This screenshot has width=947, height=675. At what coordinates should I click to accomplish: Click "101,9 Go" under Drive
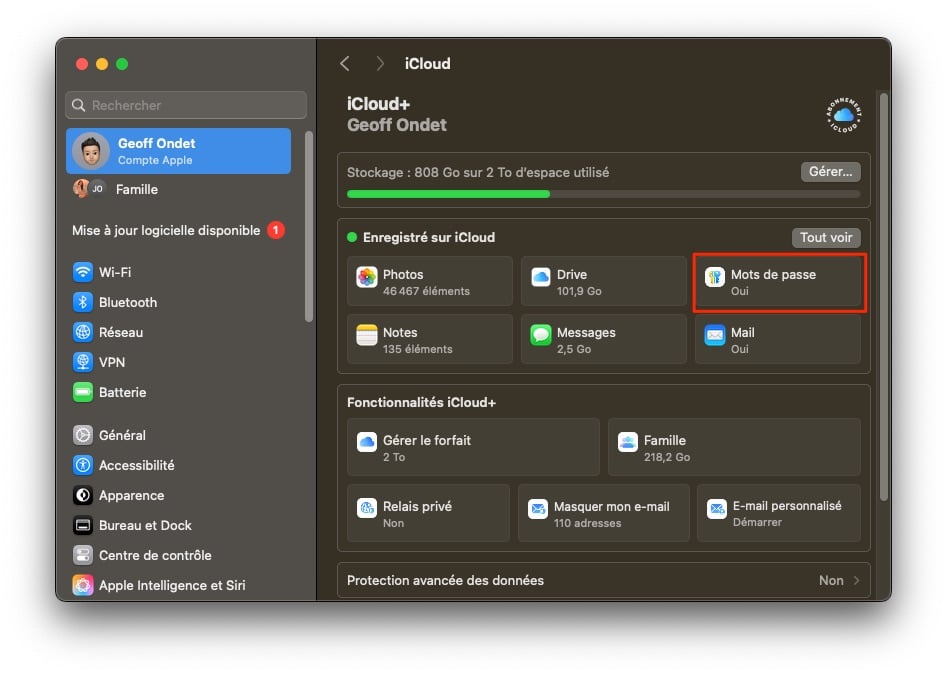point(579,291)
